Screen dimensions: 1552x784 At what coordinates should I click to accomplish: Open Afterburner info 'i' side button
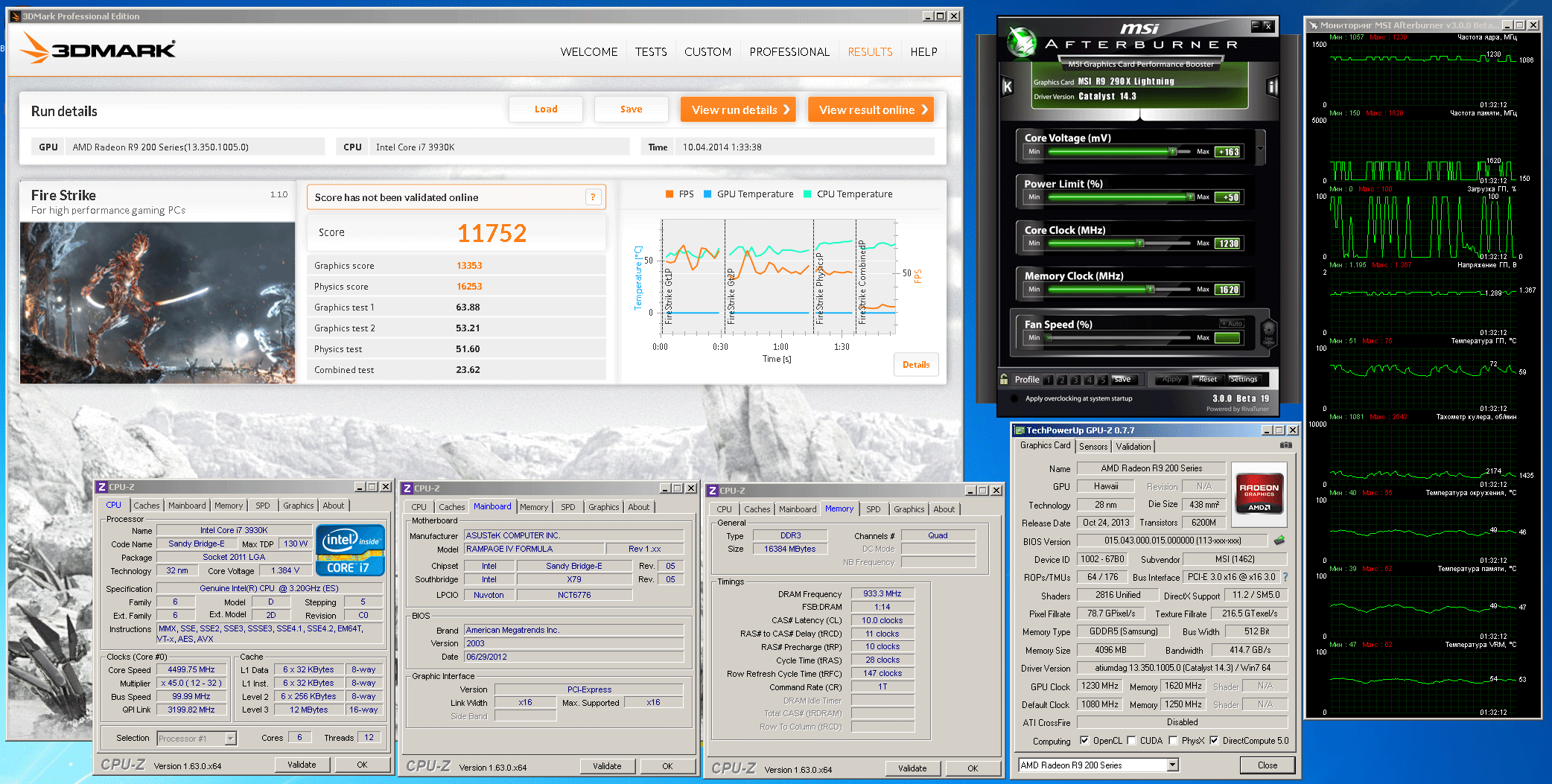1272,87
